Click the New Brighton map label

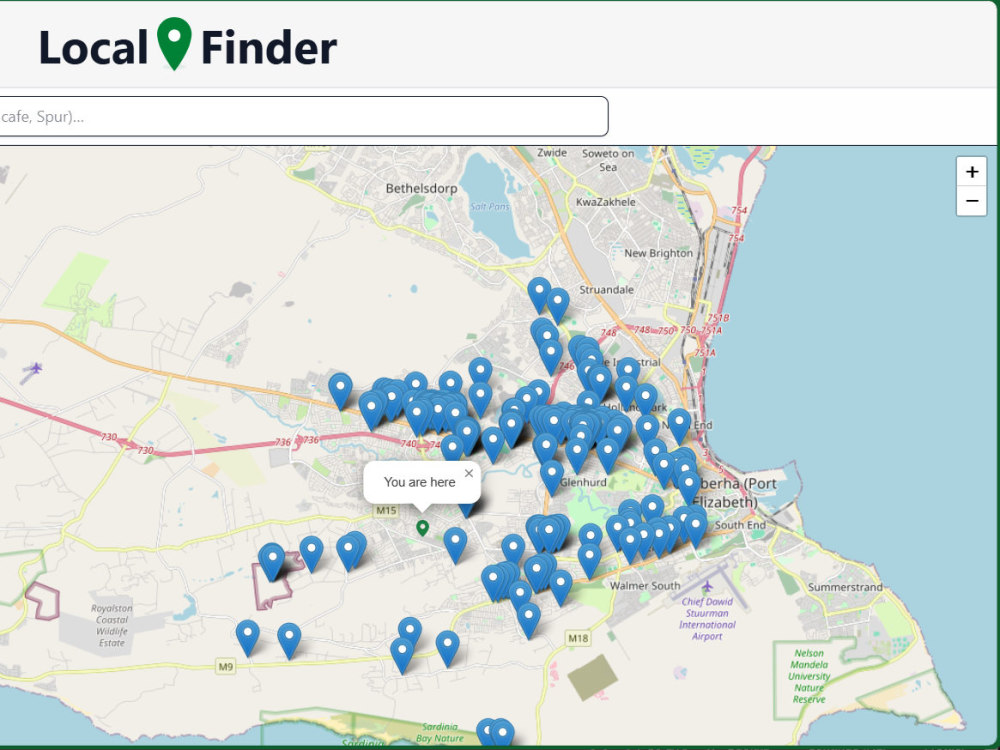pos(658,253)
